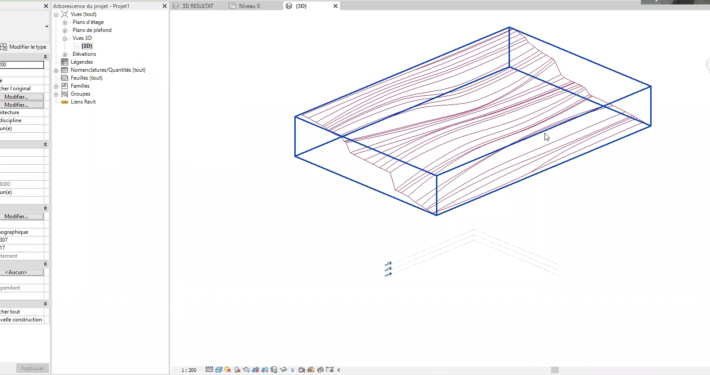Toggle the Sun Path icon
This screenshot has width=710, height=375.
coord(227,370)
